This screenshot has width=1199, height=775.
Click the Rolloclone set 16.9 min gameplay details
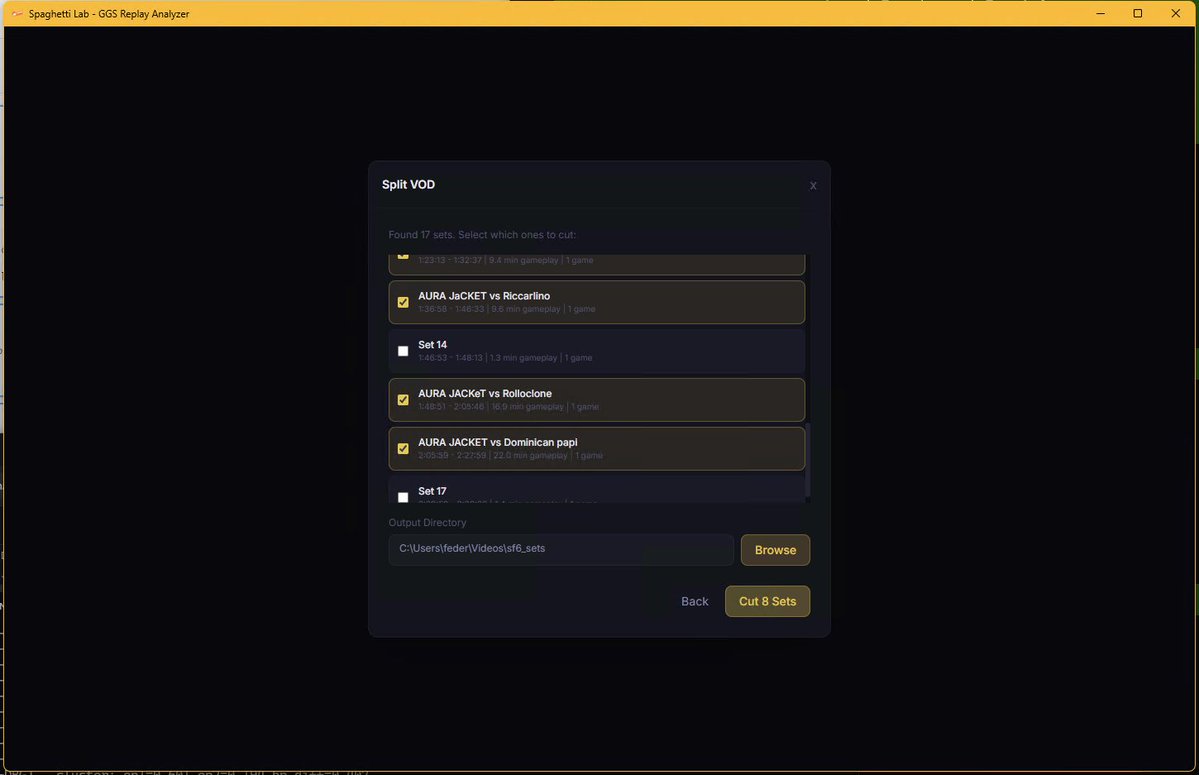pyautogui.click(x=509, y=407)
